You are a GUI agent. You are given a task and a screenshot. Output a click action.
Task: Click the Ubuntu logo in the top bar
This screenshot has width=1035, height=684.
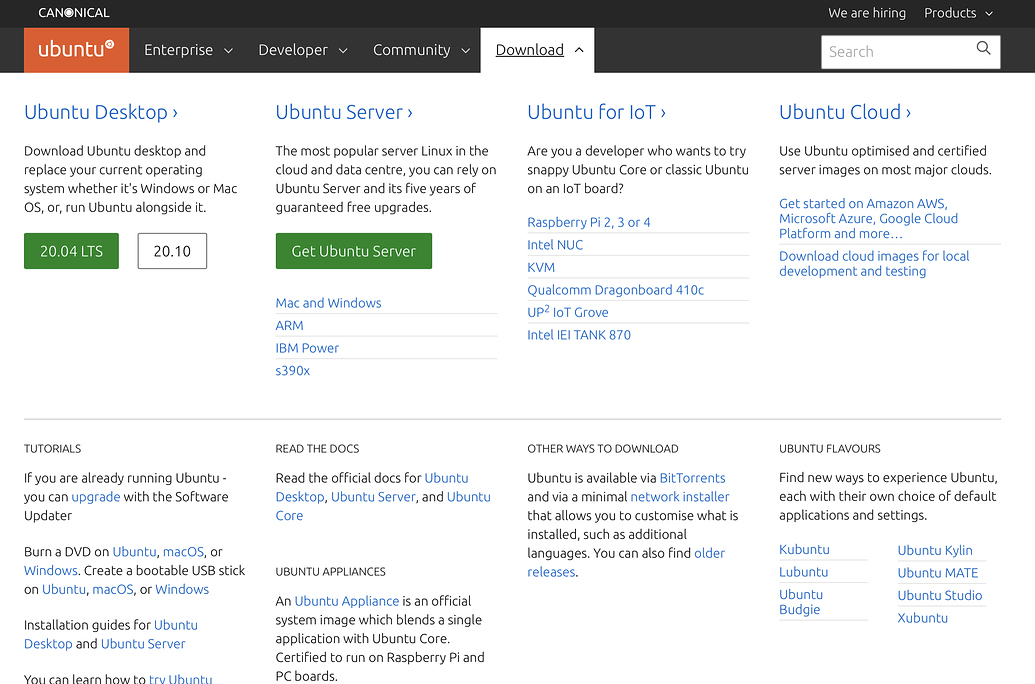coord(76,49)
